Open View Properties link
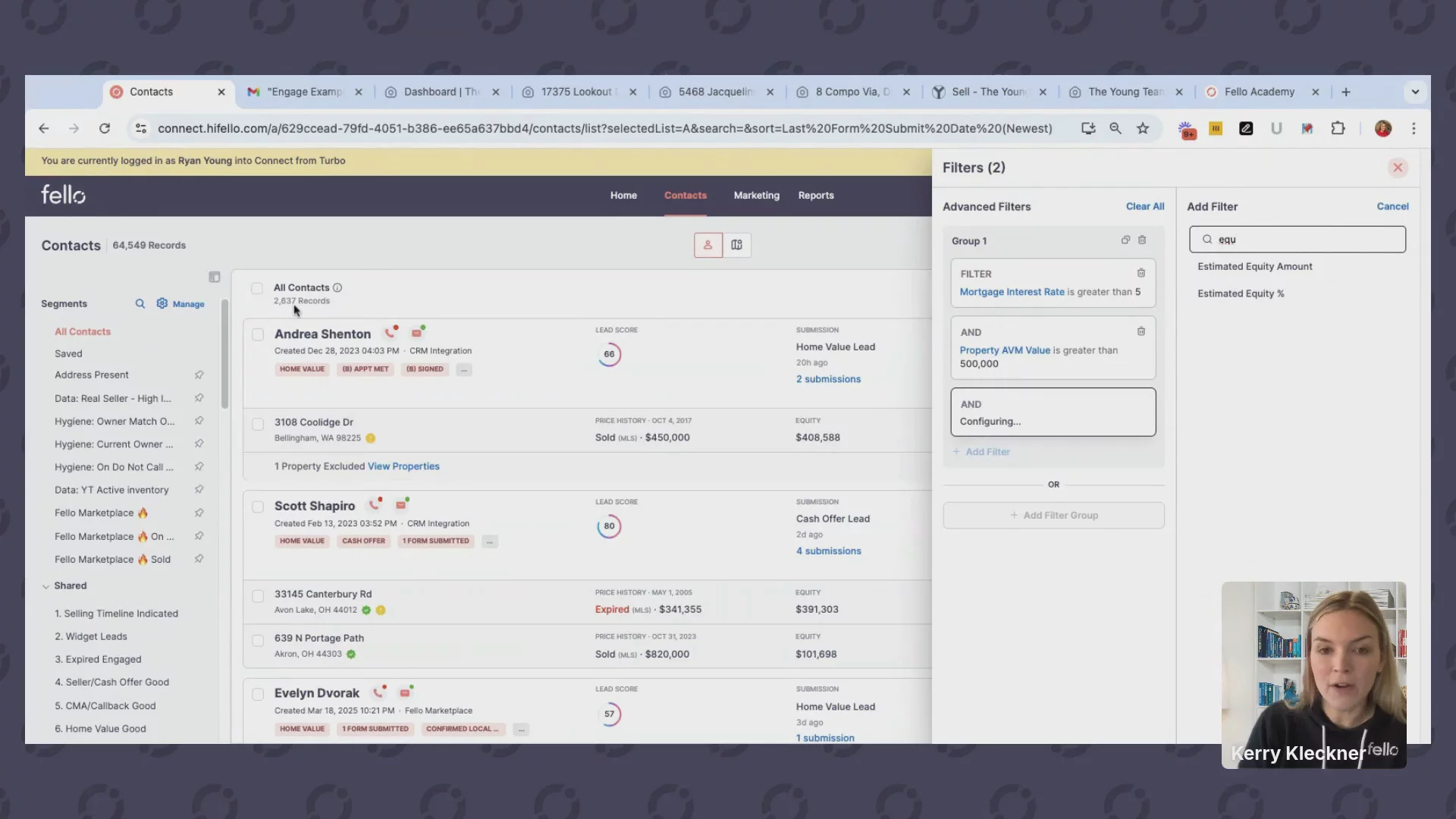 (403, 466)
